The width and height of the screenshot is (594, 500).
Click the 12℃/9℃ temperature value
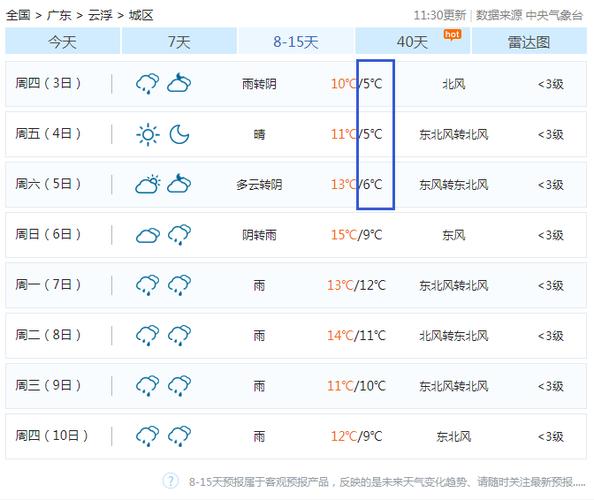[356, 436]
